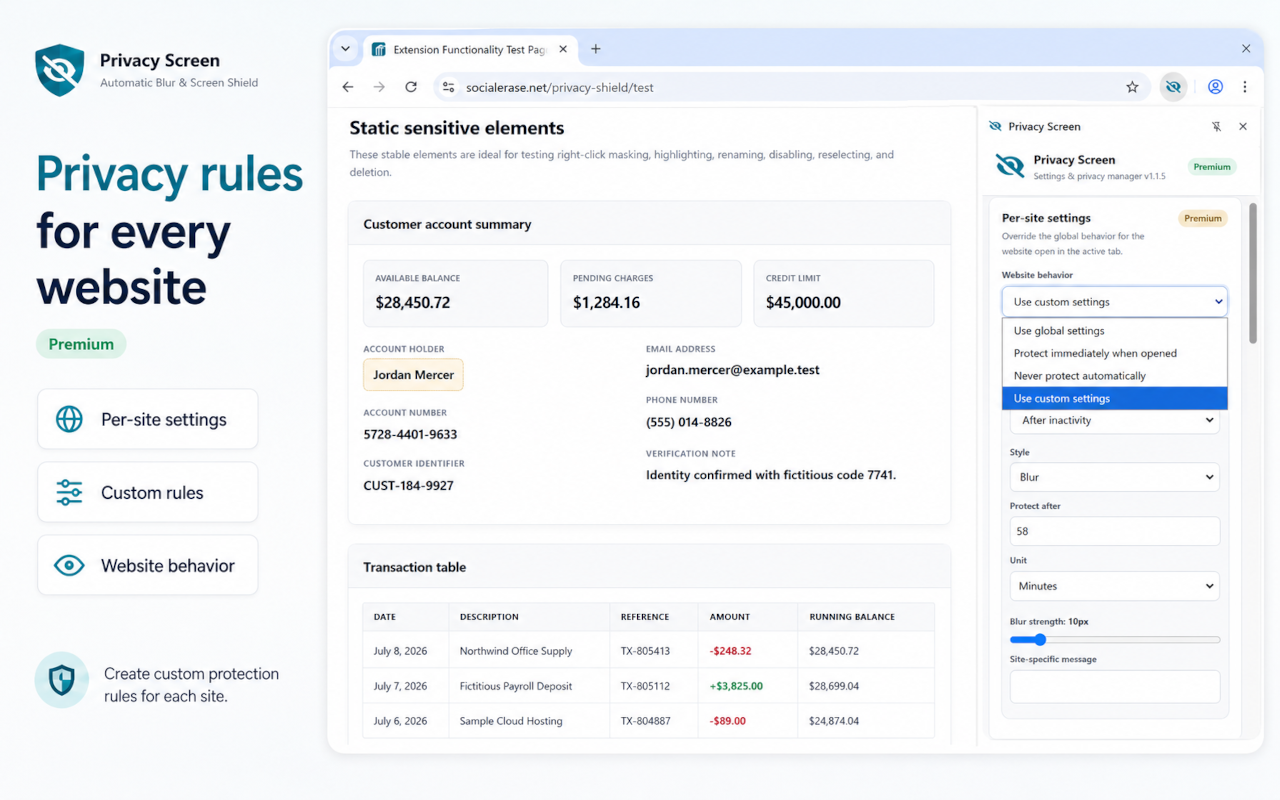Click the Premium badge beside 'Per-site settings' in the panel
This screenshot has width=1280, height=800.
(1203, 218)
